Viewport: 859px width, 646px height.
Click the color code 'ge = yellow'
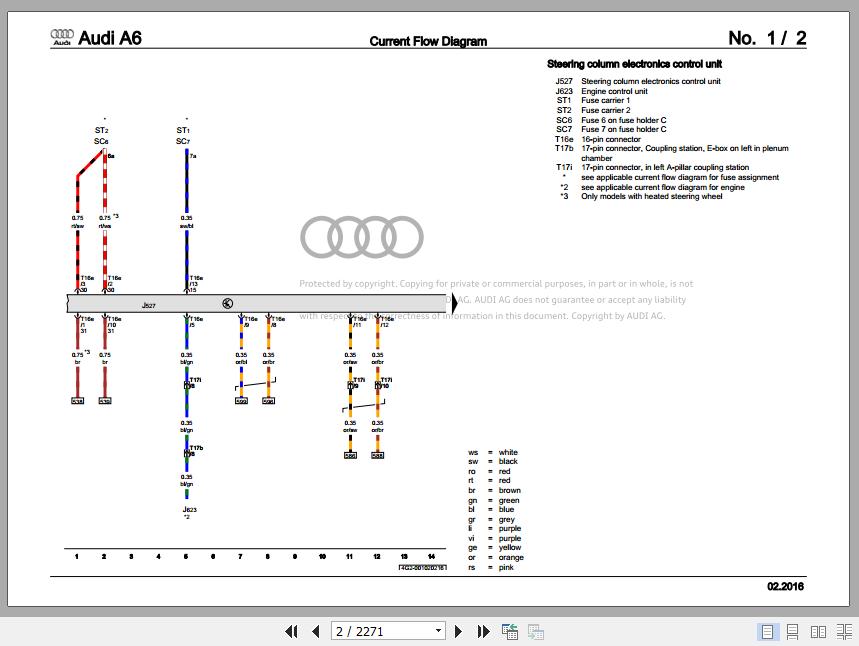(495, 547)
